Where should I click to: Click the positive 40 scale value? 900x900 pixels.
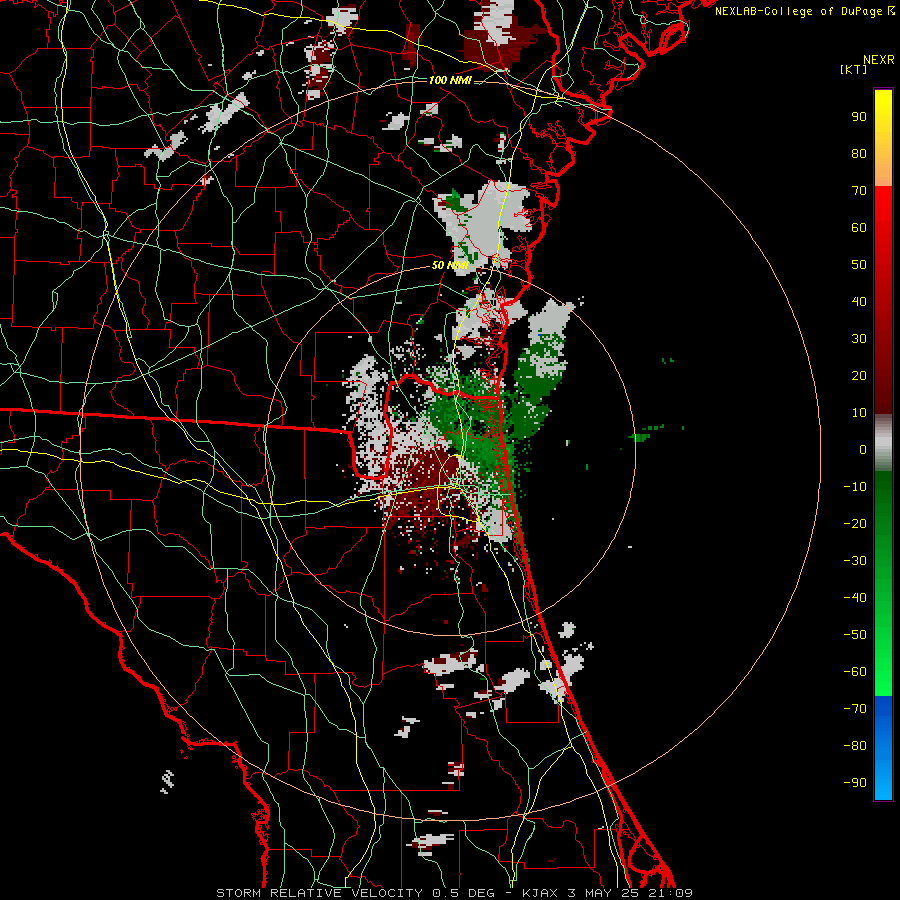pos(859,301)
